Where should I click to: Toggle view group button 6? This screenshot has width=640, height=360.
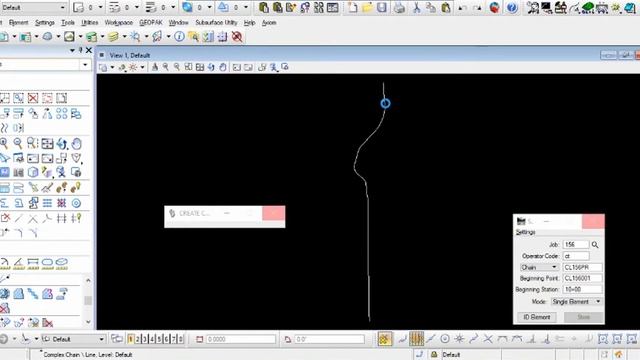click(x=166, y=339)
